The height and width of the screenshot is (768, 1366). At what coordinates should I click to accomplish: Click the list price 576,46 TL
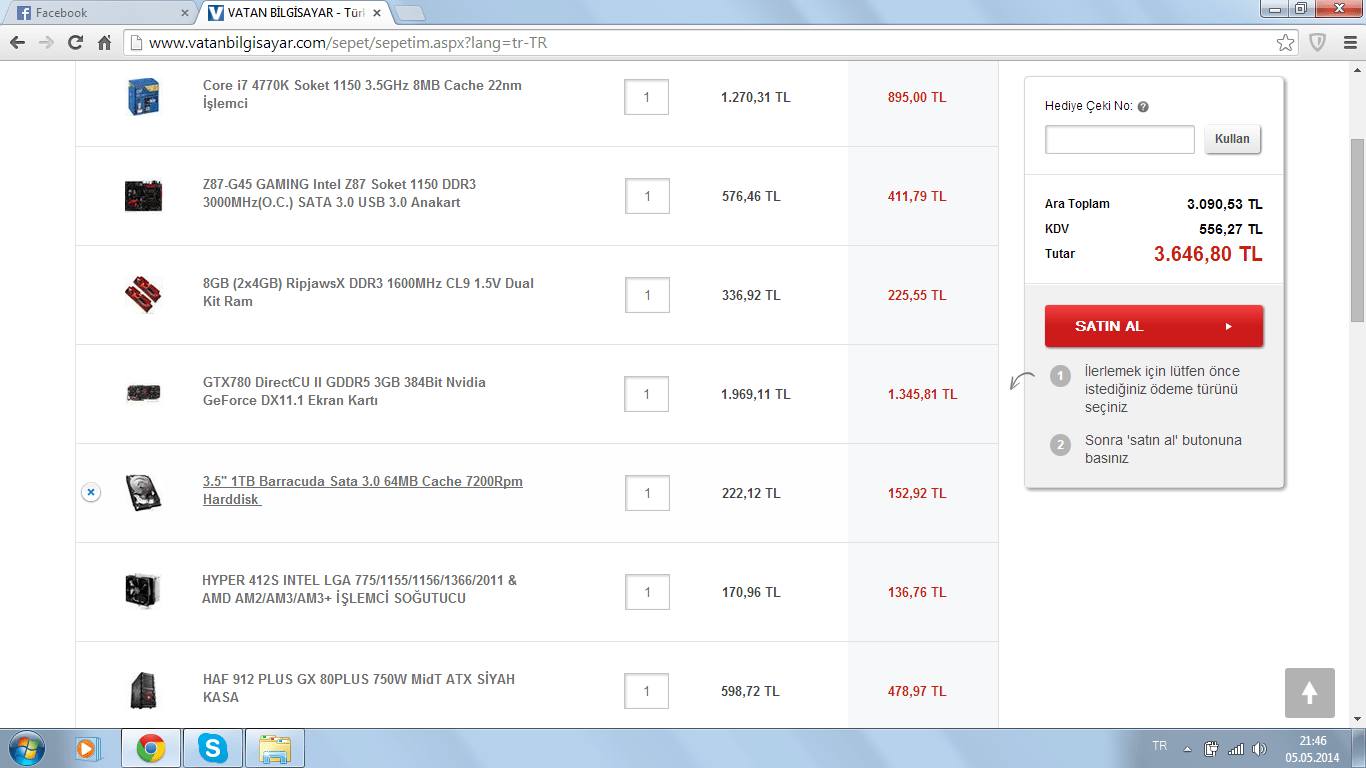coord(751,196)
